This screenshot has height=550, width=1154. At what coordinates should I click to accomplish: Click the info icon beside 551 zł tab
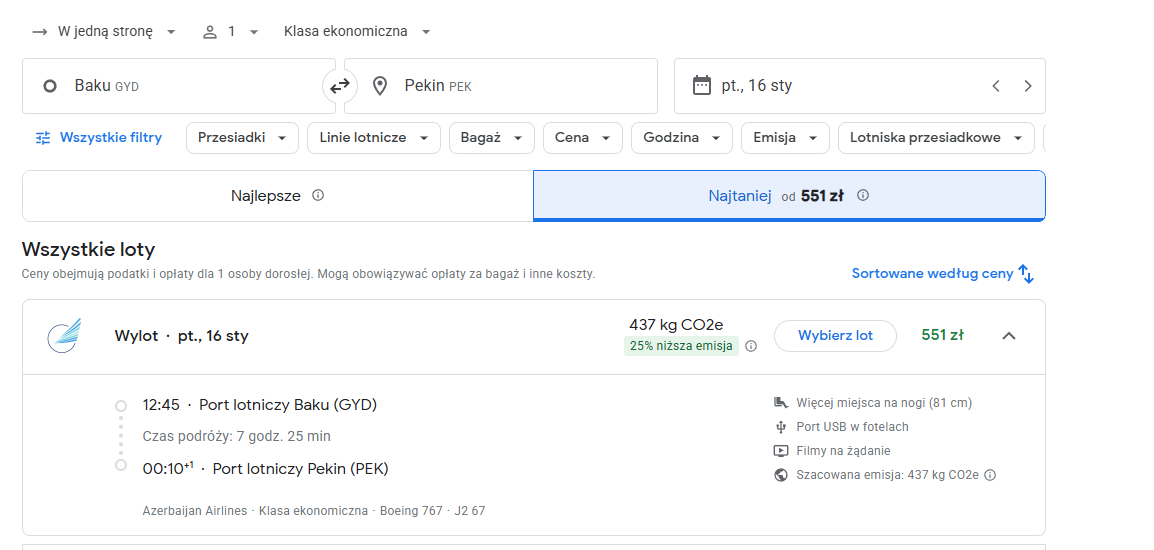(x=863, y=195)
